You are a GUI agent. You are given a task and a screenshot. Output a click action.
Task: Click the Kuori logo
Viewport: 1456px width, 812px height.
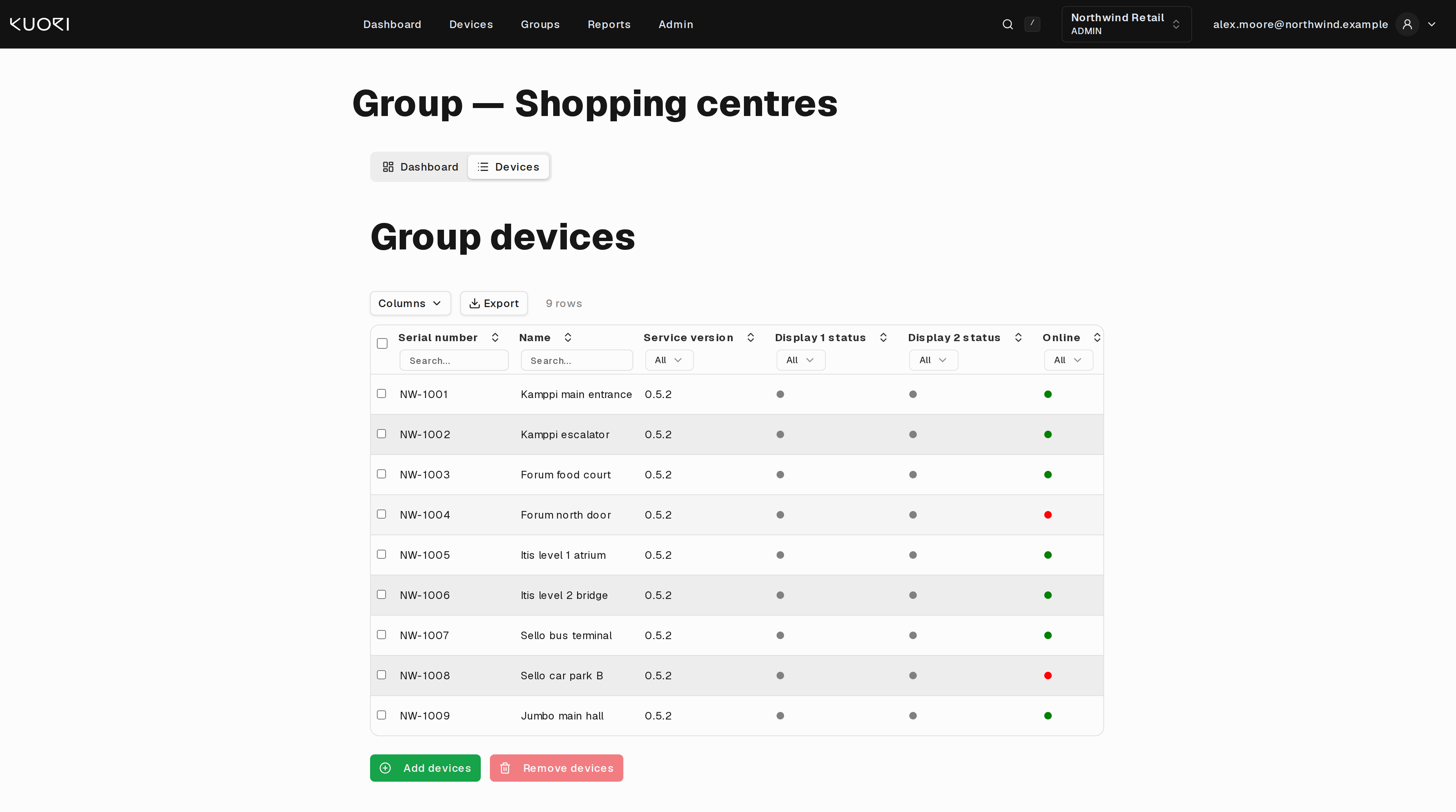[39, 24]
